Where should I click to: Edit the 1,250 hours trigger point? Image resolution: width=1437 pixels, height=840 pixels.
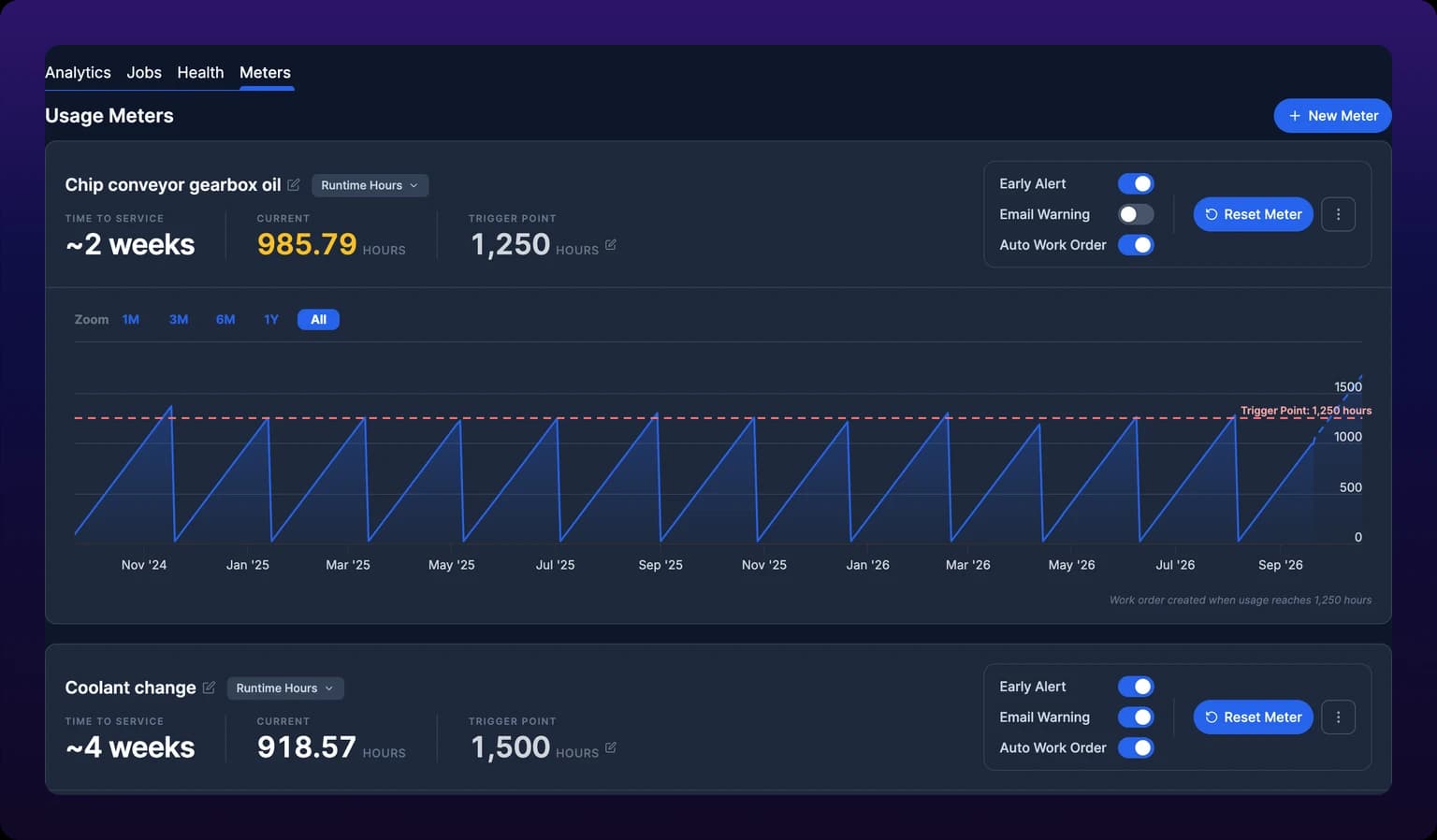coord(611,244)
